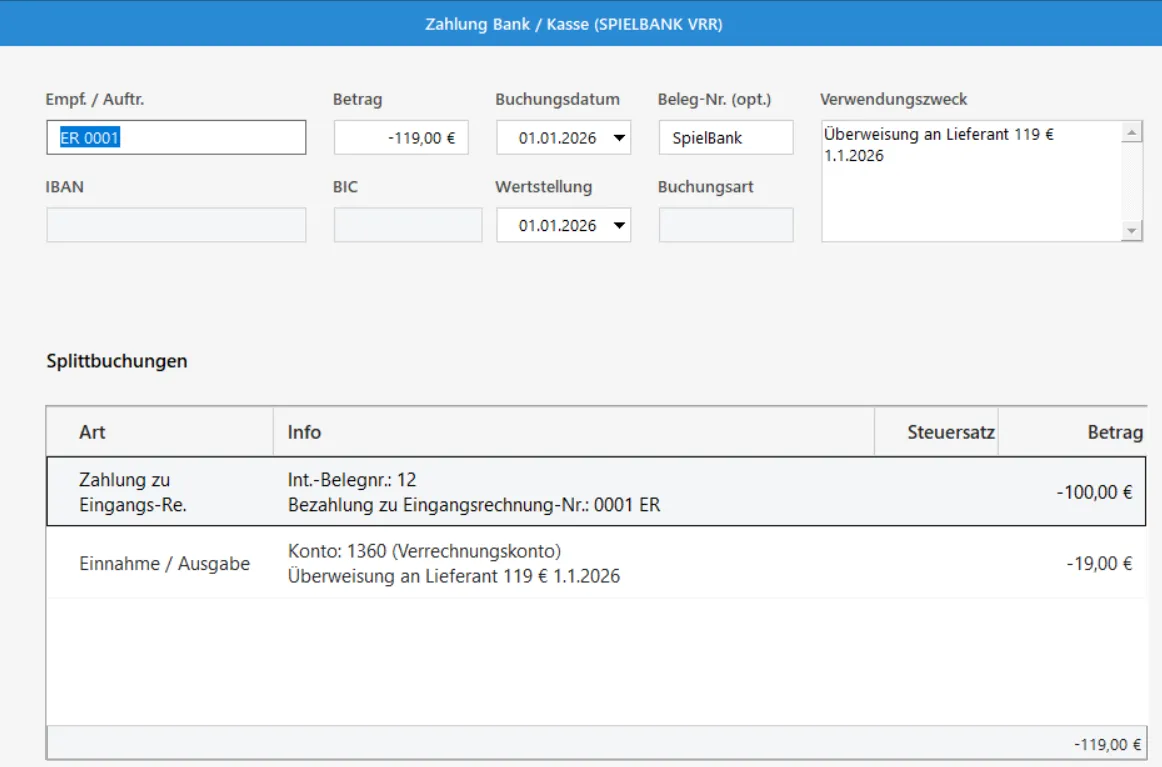The width and height of the screenshot is (1162, 767).
Task: Click the Beleg-Nr. field containing SpielBank
Action: tap(725, 138)
